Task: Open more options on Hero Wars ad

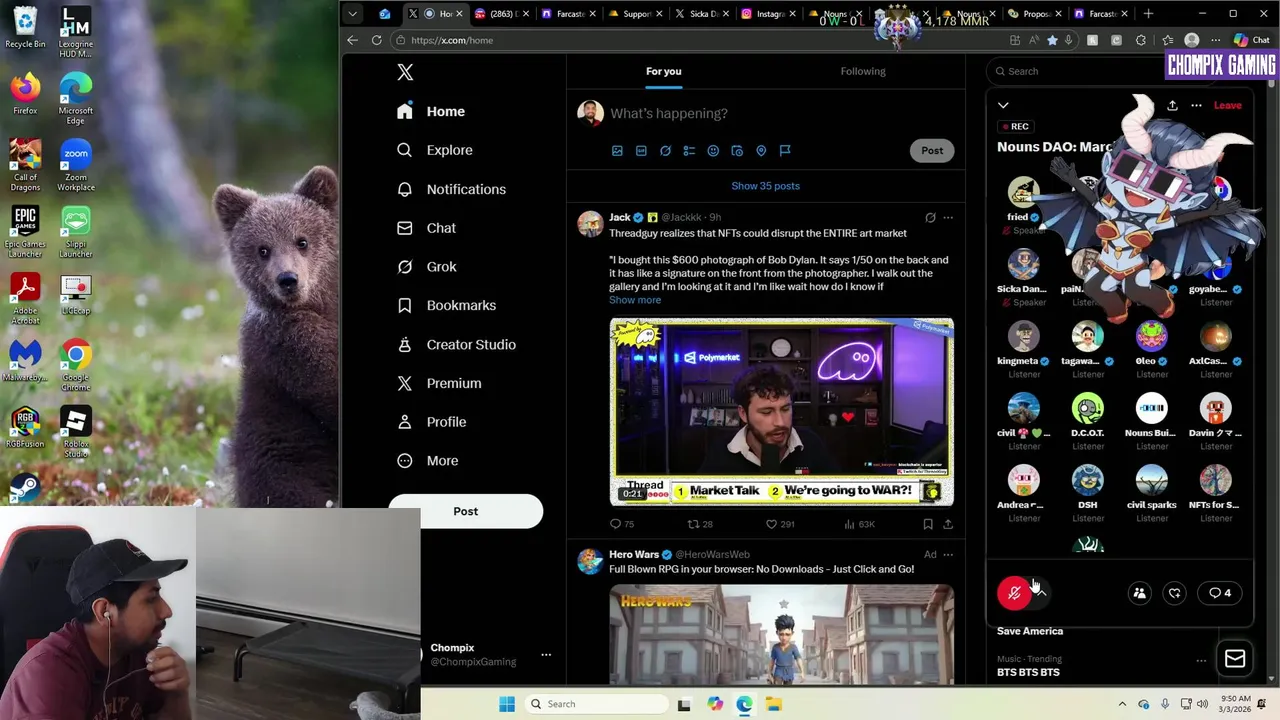Action: 948,554
